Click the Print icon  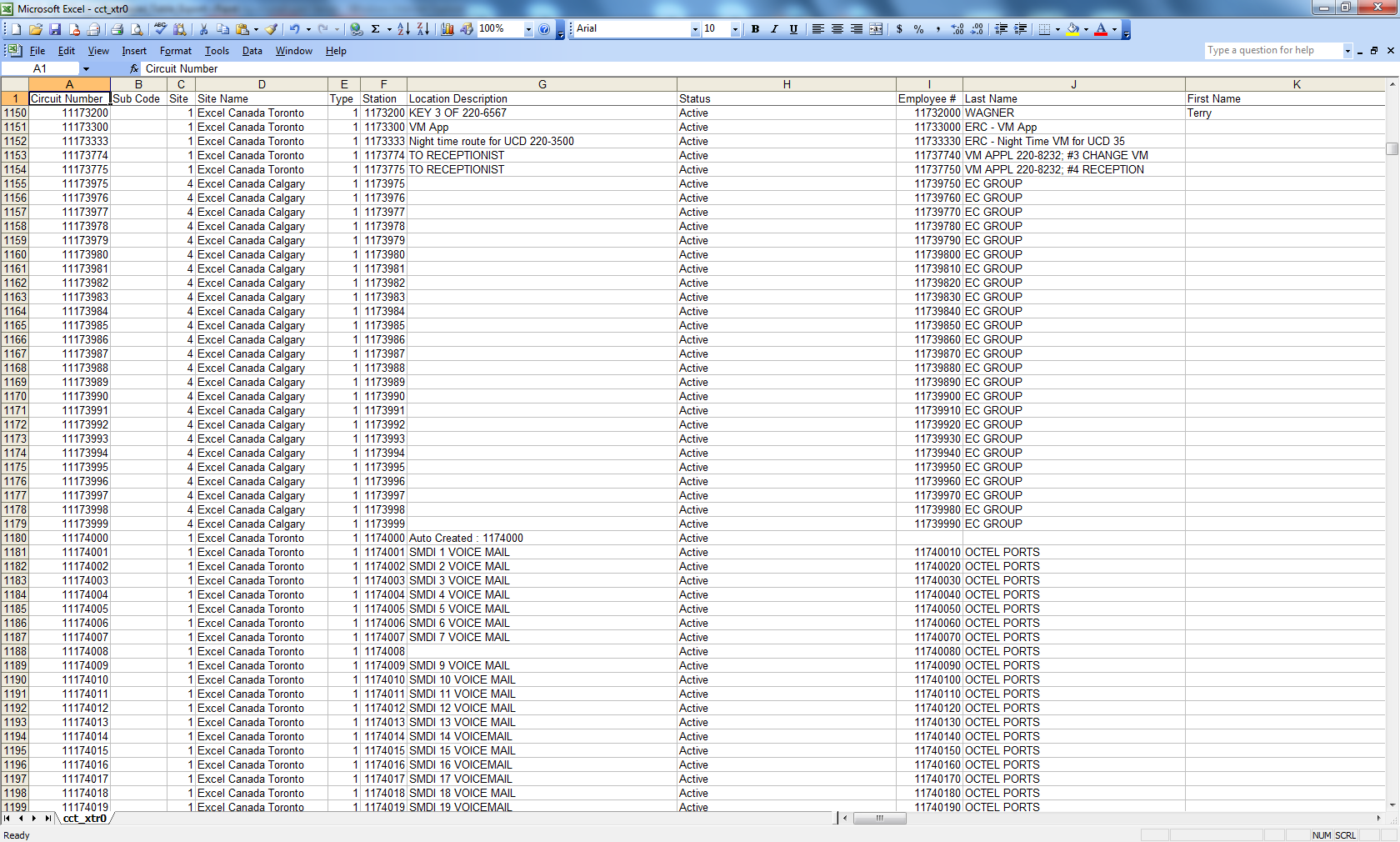[117, 29]
